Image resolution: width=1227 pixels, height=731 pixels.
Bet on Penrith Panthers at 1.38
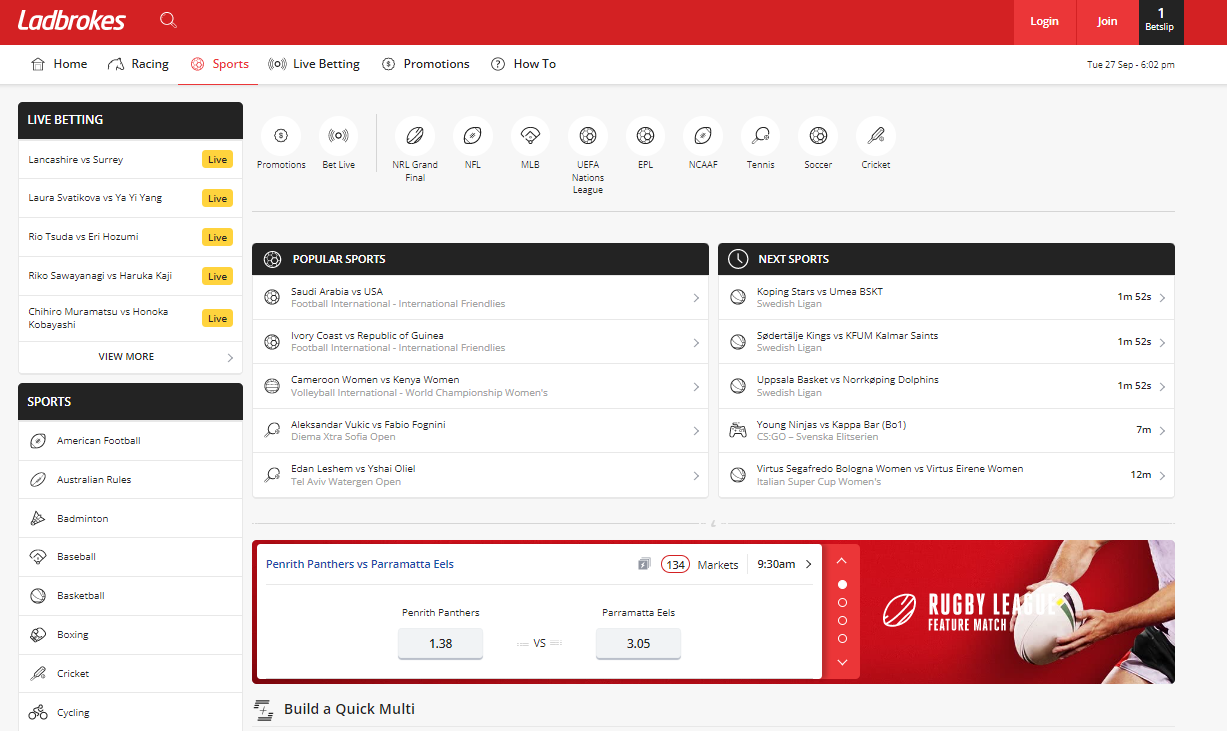tap(440, 643)
